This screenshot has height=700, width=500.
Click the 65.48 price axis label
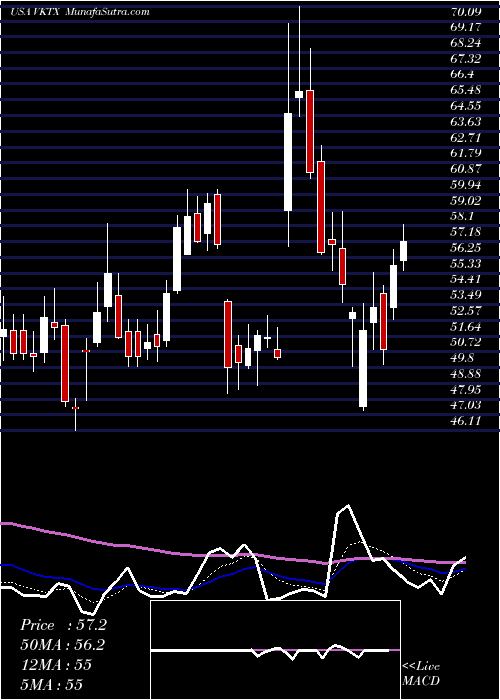pos(466,90)
